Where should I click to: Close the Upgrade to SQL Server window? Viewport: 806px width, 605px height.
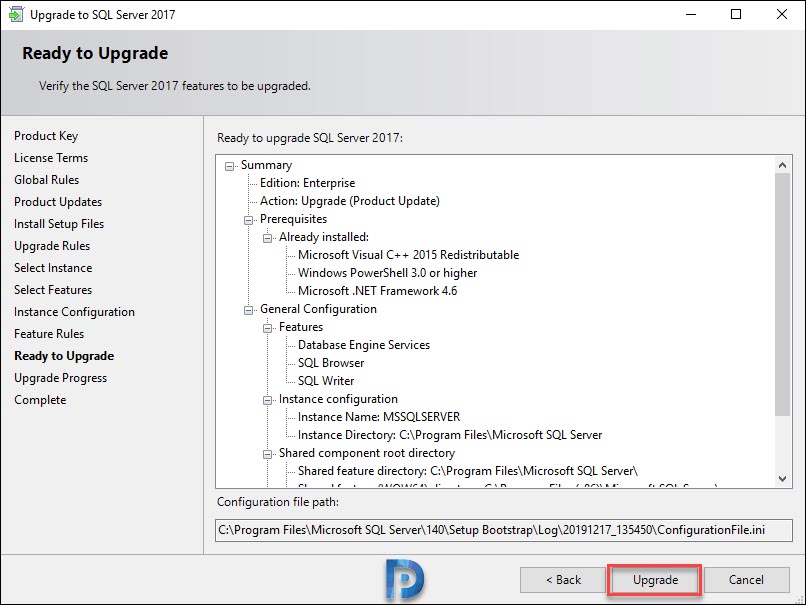[x=781, y=14]
